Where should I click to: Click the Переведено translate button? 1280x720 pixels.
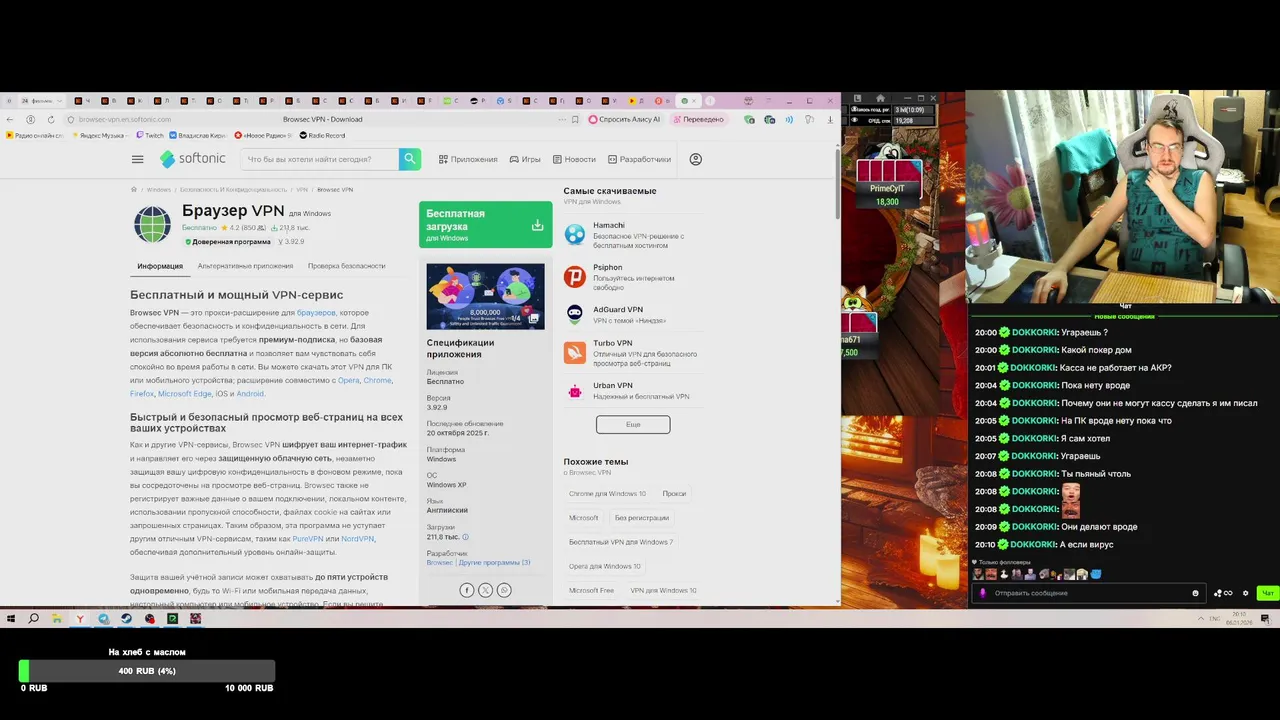click(x=699, y=119)
